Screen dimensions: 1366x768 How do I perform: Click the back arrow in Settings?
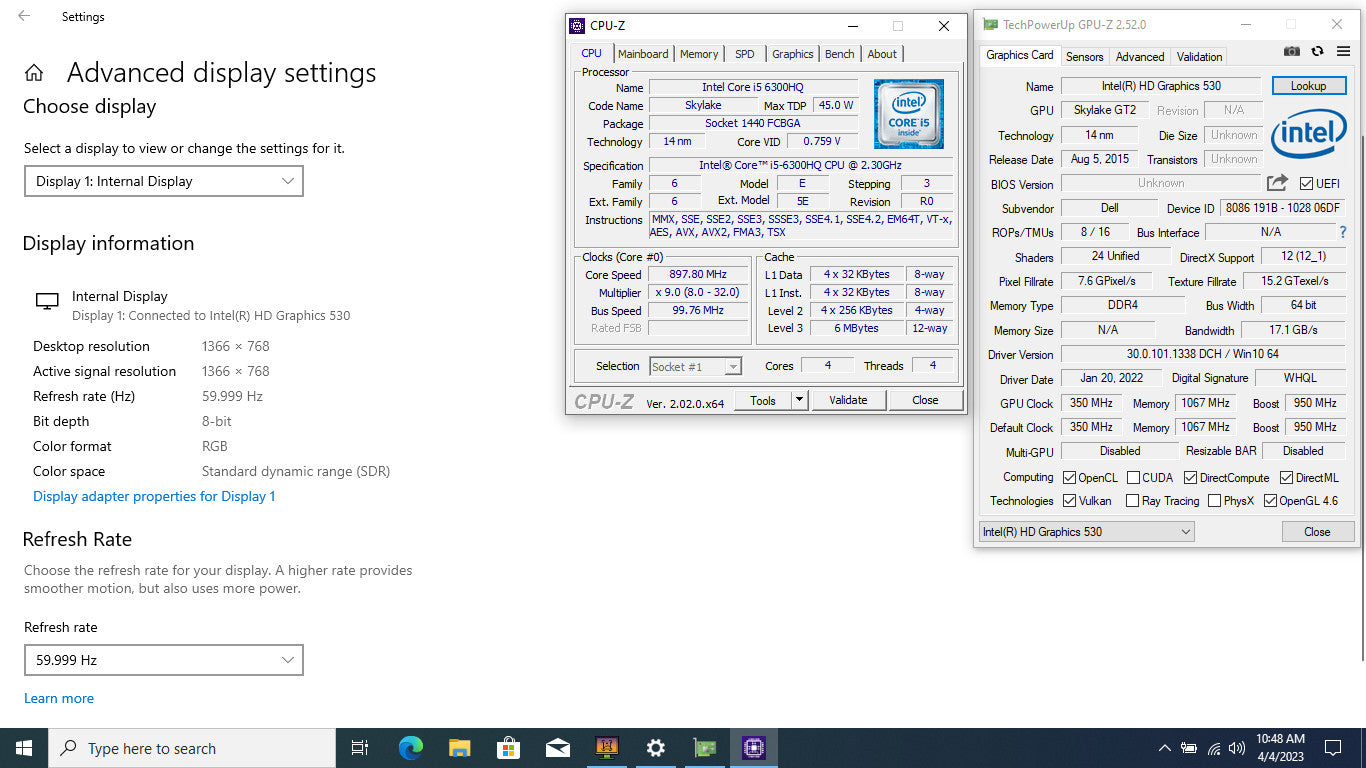point(24,17)
